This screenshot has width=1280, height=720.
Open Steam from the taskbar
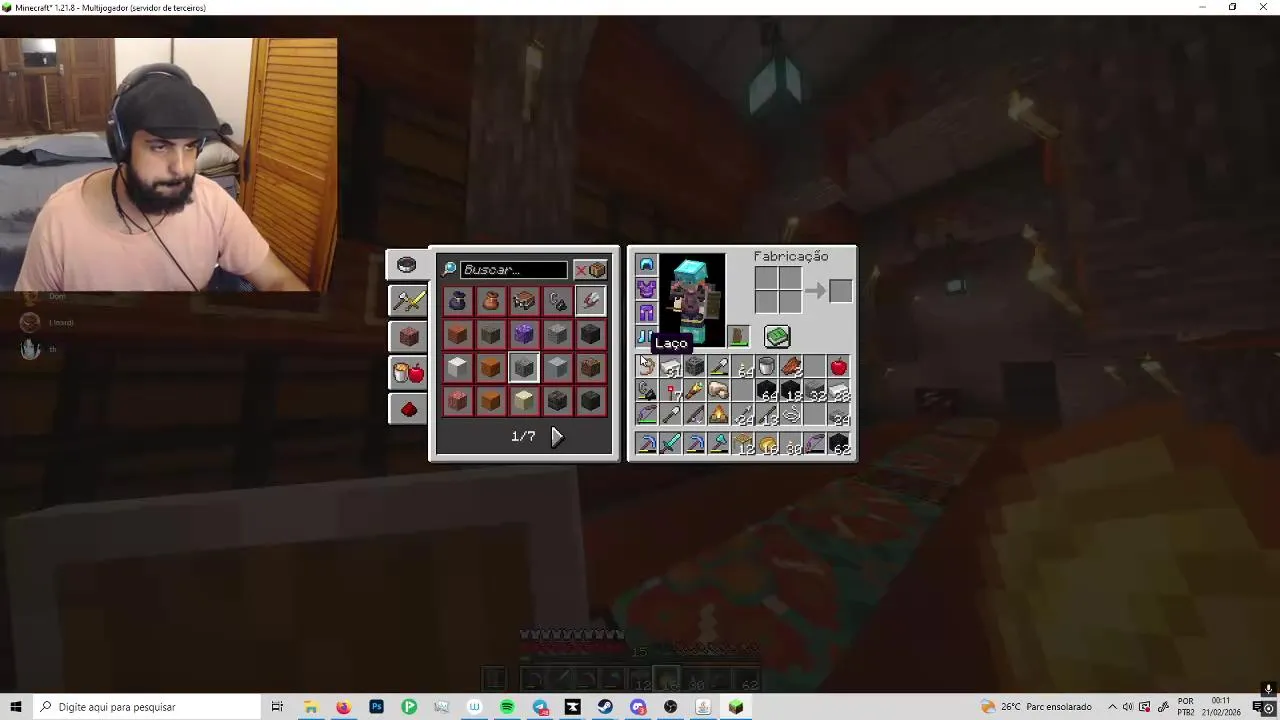[x=605, y=707]
